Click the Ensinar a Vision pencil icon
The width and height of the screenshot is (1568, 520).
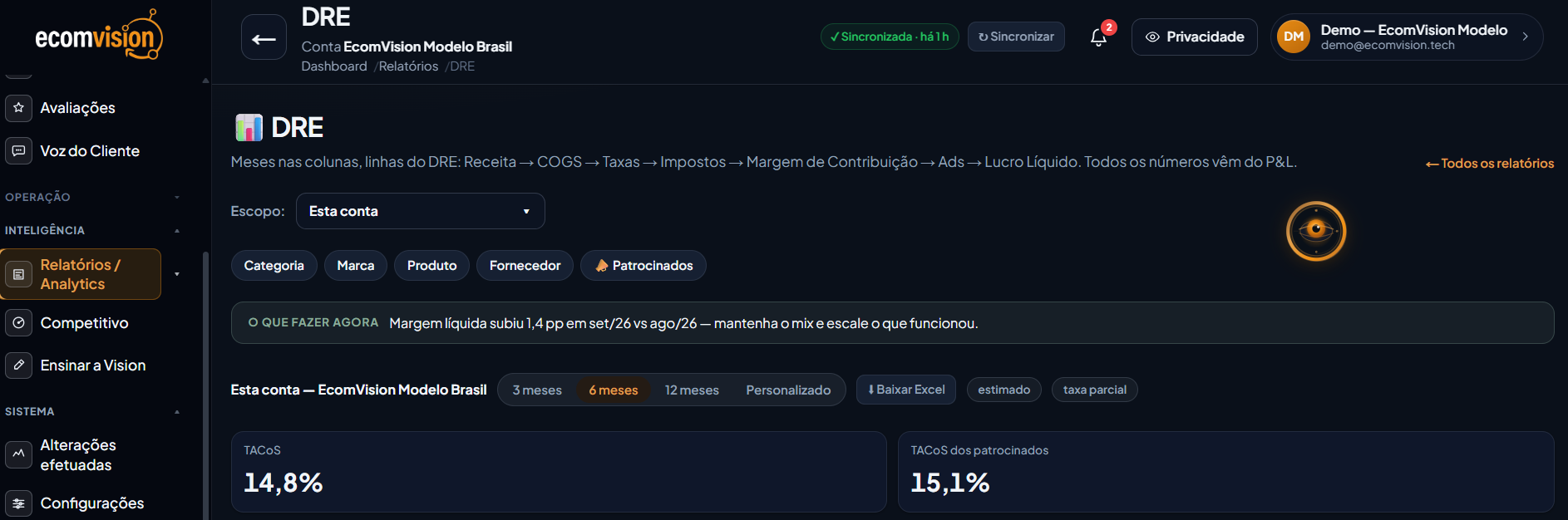[x=19, y=365]
